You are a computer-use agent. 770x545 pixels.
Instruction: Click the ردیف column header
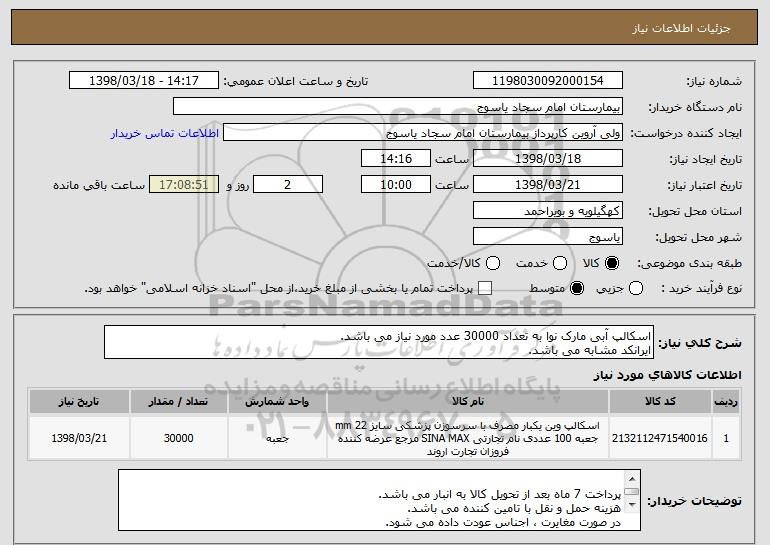point(726,402)
